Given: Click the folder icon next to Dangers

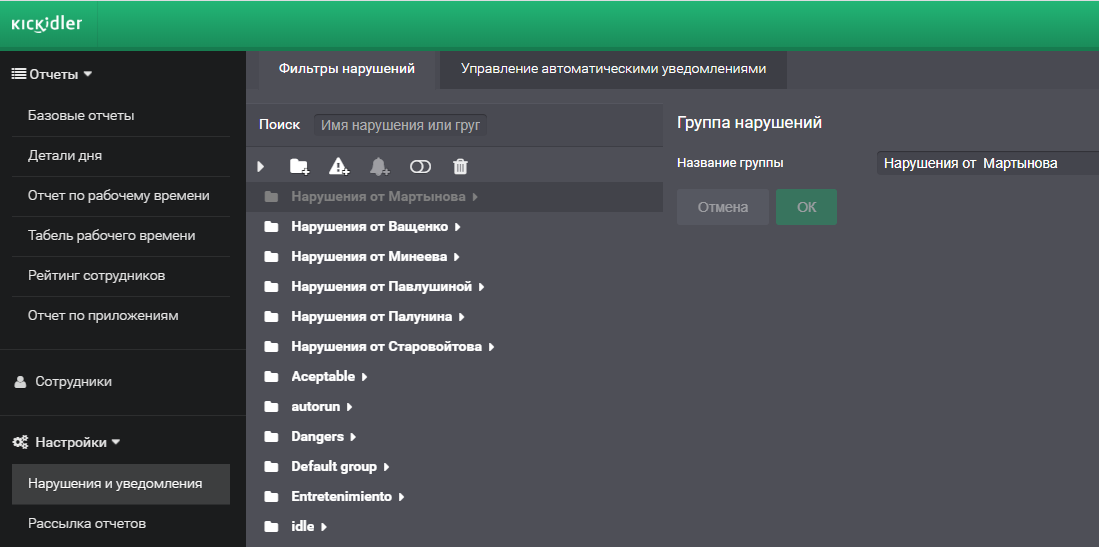Looking at the screenshot, I should [x=271, y=437].
